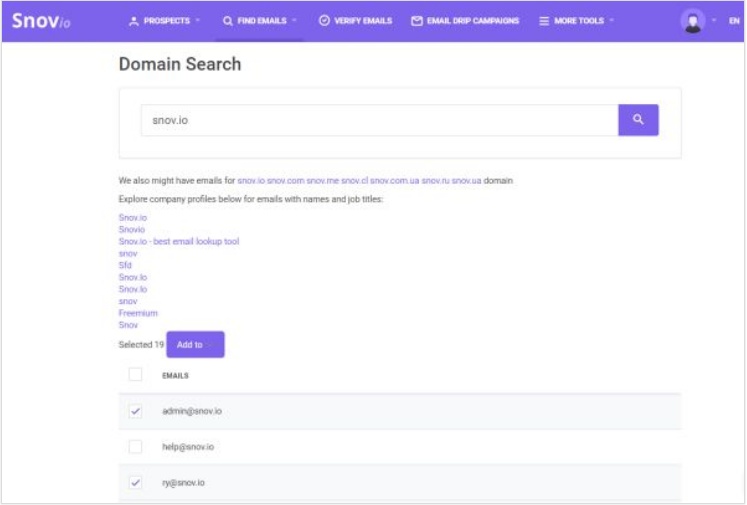Image resolution: width=747 pixels, height=505 pixels.
Task: Open Snov.io - best email lookup tool profile
Action: 179,242
